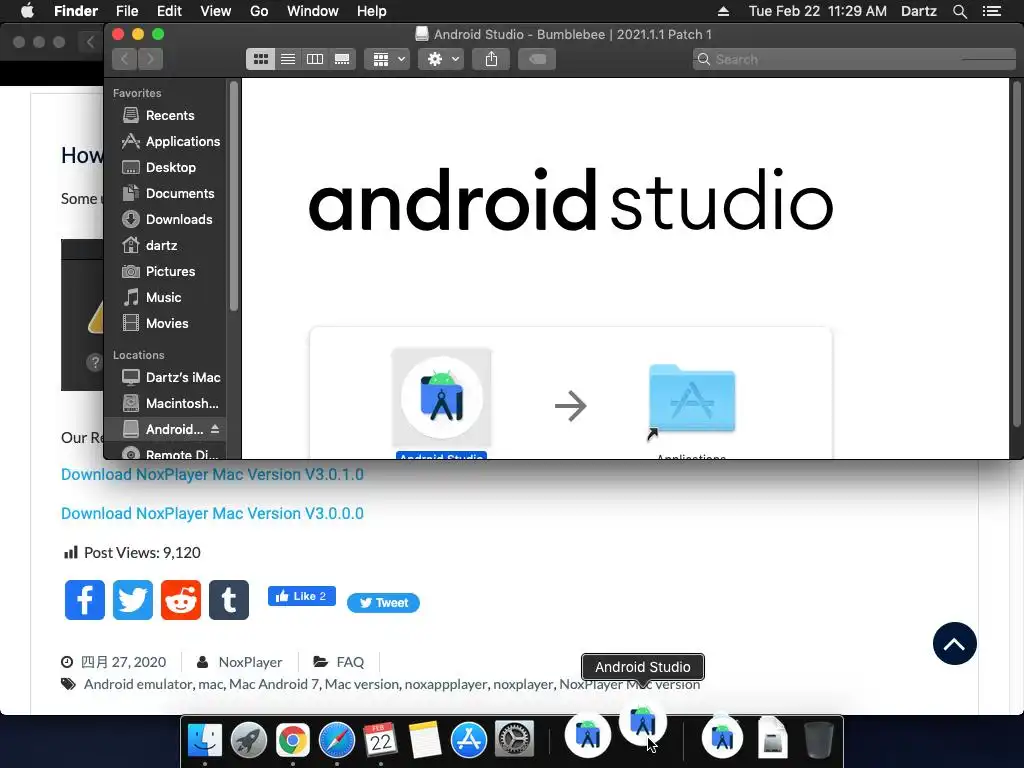Share the post on Tumblr

click(229, 600)
